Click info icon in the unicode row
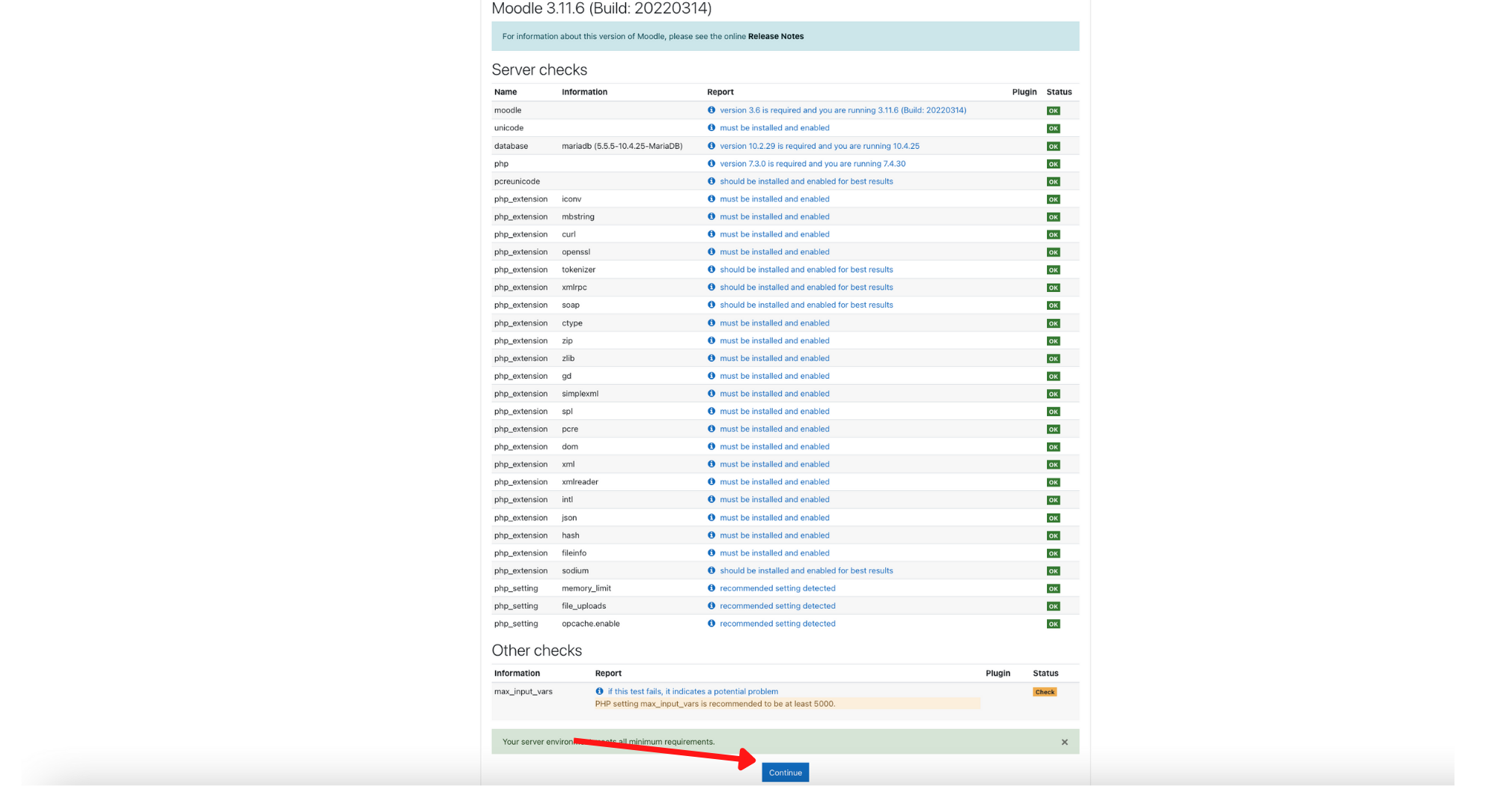Screen dimensions: 1512x786 click(711, 128)
